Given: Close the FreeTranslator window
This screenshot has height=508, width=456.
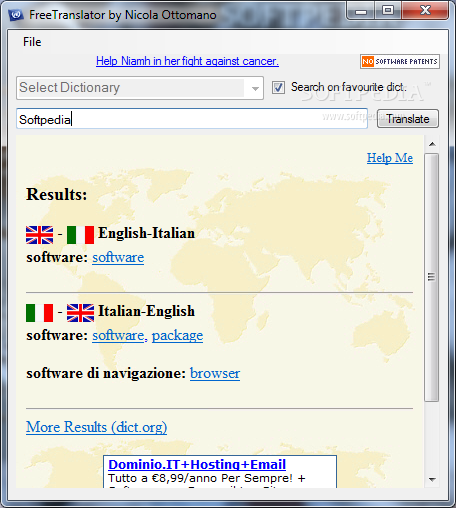Looking at the screenshot, I should (425, 11).
